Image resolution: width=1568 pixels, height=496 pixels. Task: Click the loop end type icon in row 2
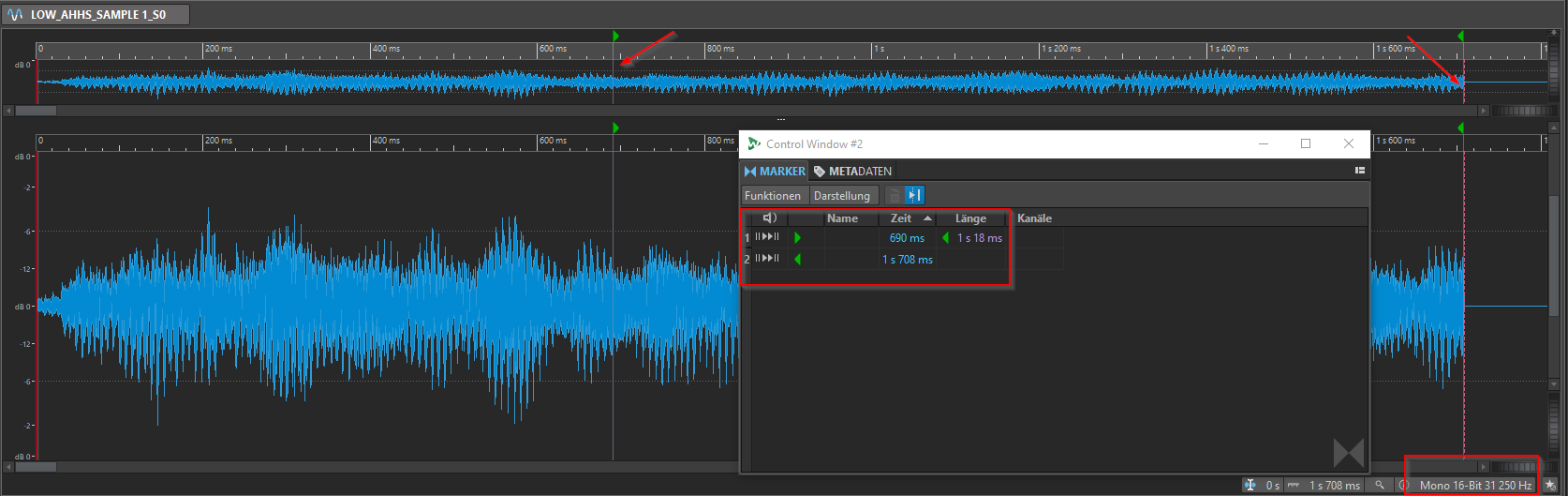[x=798, y=260]
